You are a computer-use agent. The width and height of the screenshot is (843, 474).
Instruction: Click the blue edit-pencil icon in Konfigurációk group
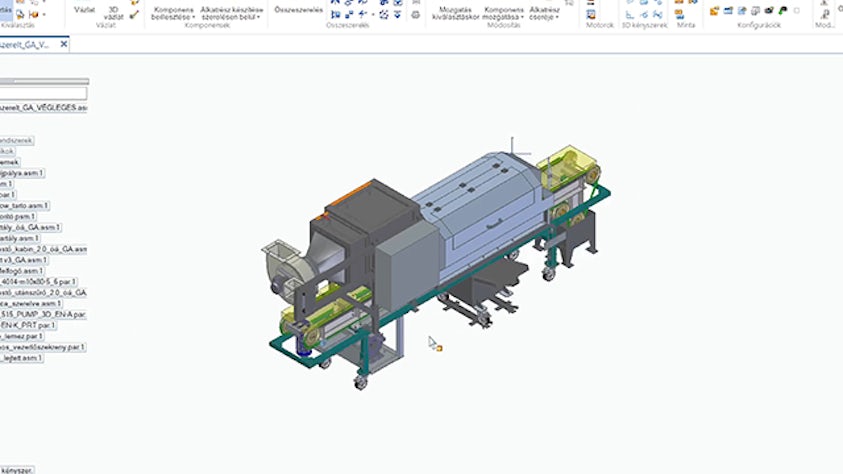742,10
